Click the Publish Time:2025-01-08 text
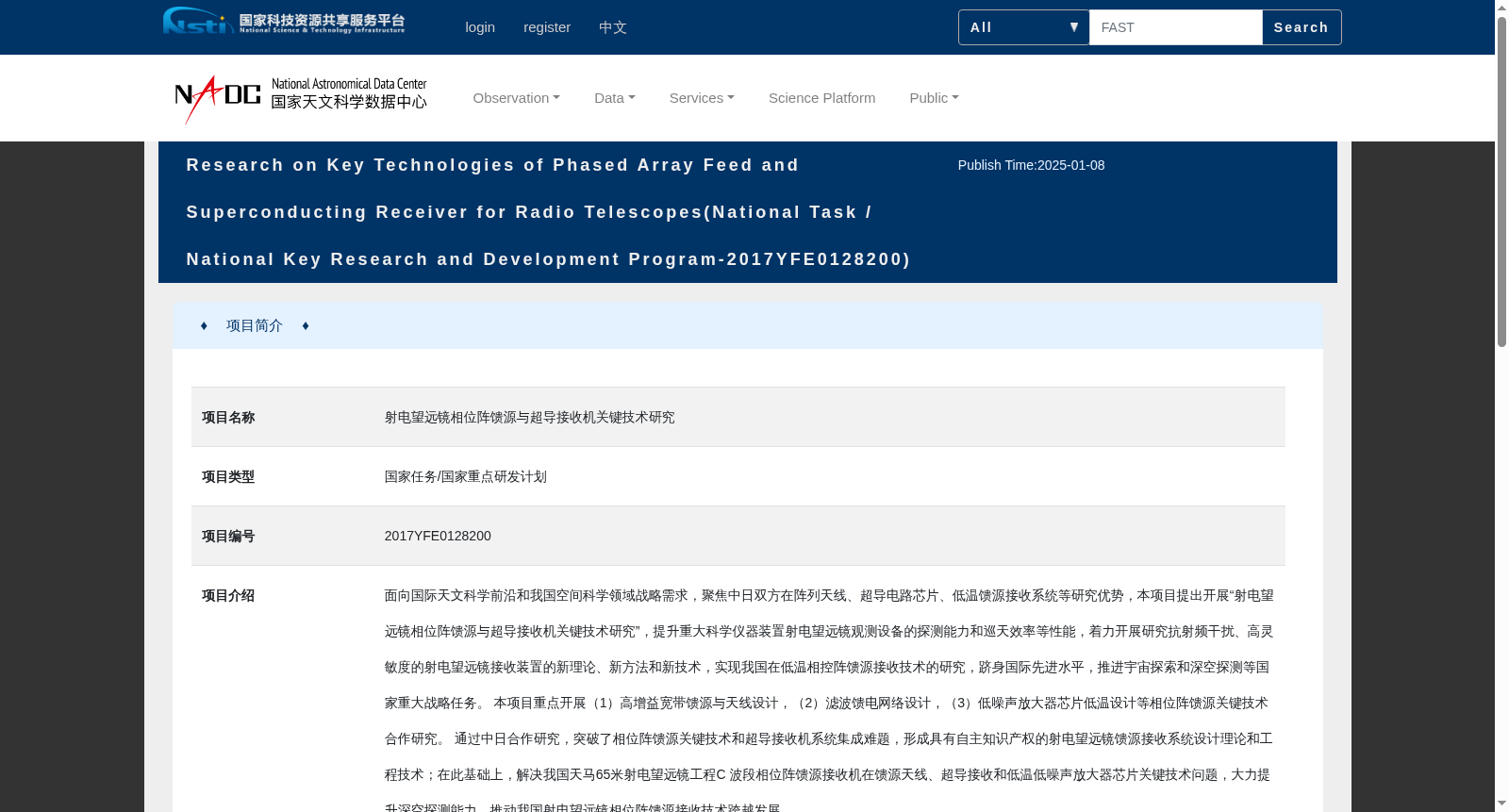1509x812 pixels. pyautogui.click(x=1032, y=165)
